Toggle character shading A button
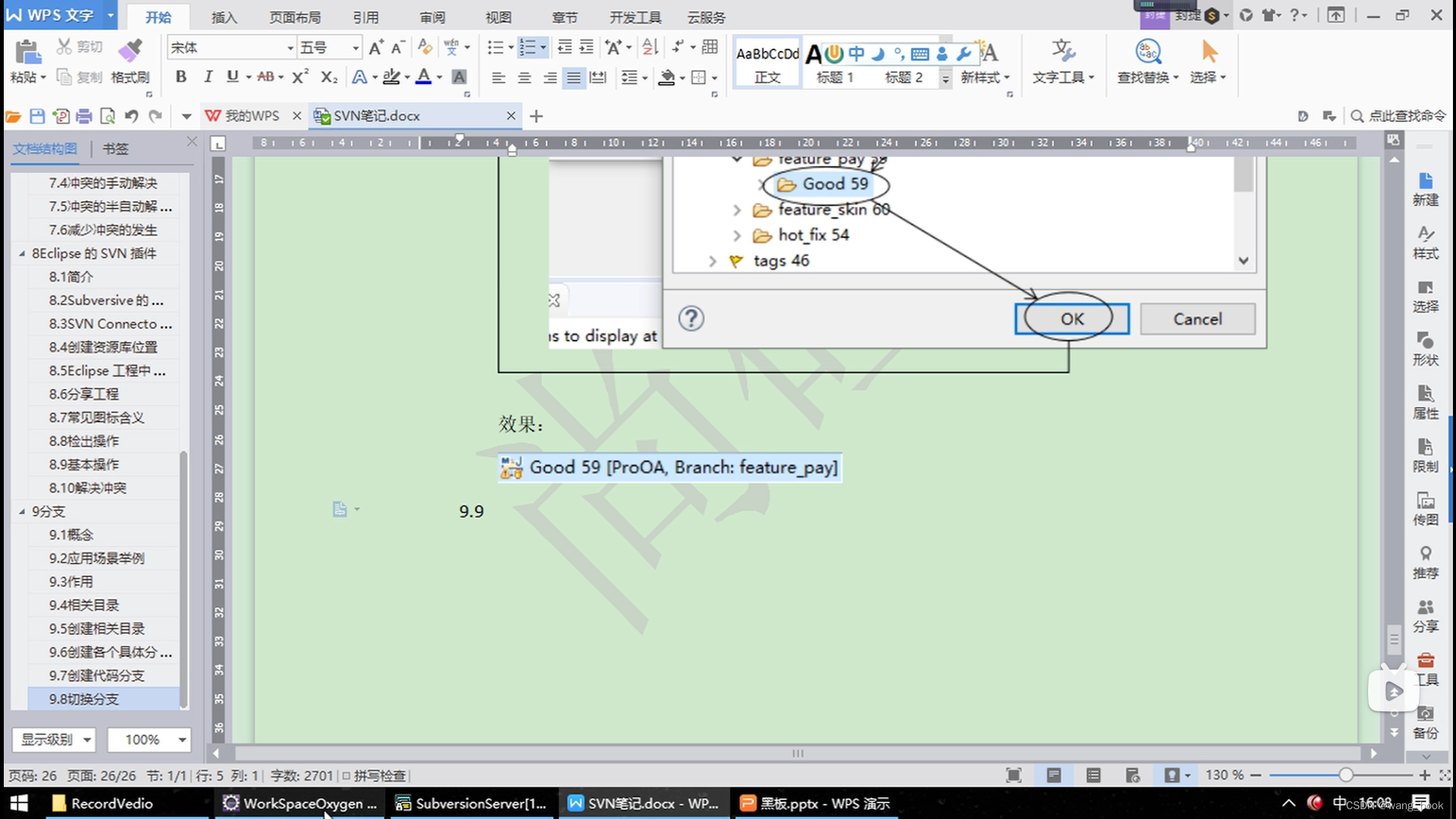The image size is (1456, 819). point(459,77)
